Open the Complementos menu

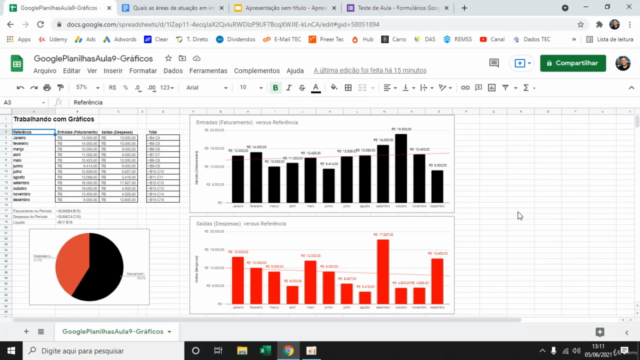click(257, 71)
